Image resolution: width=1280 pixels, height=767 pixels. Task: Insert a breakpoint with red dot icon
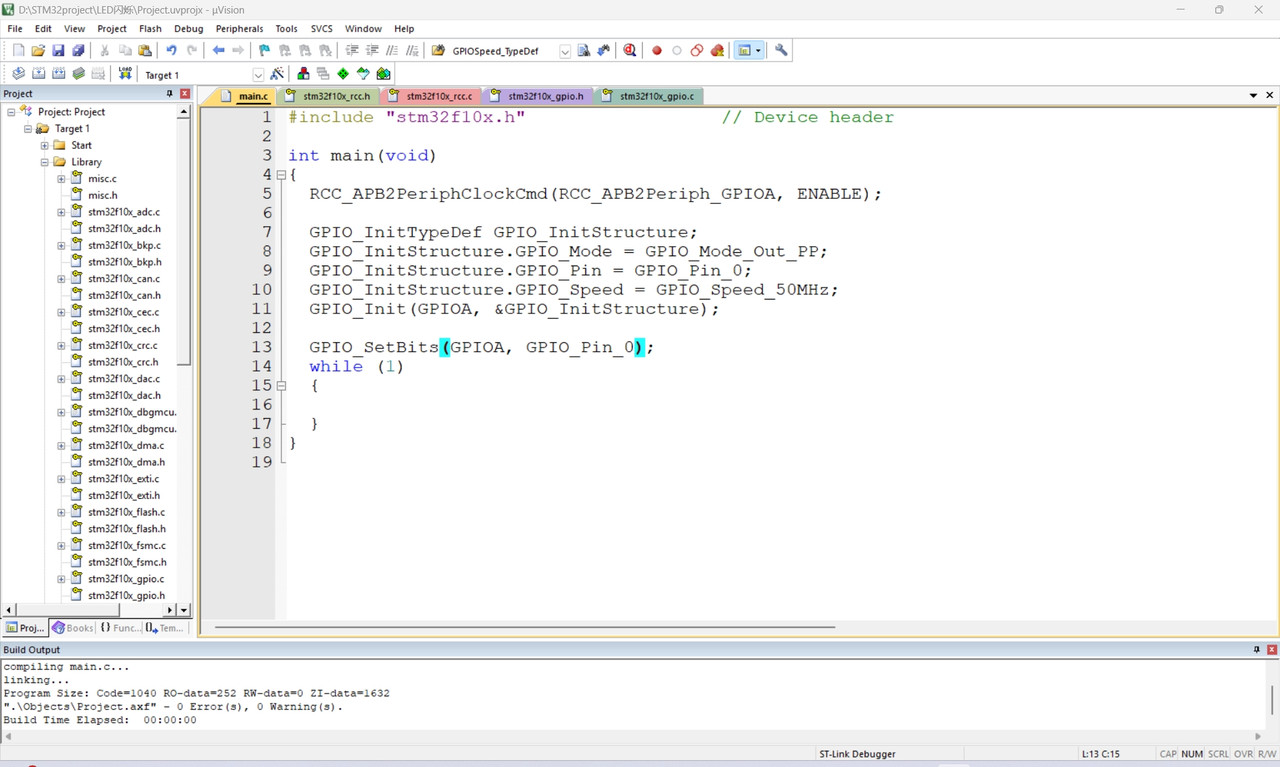[657, 50]
